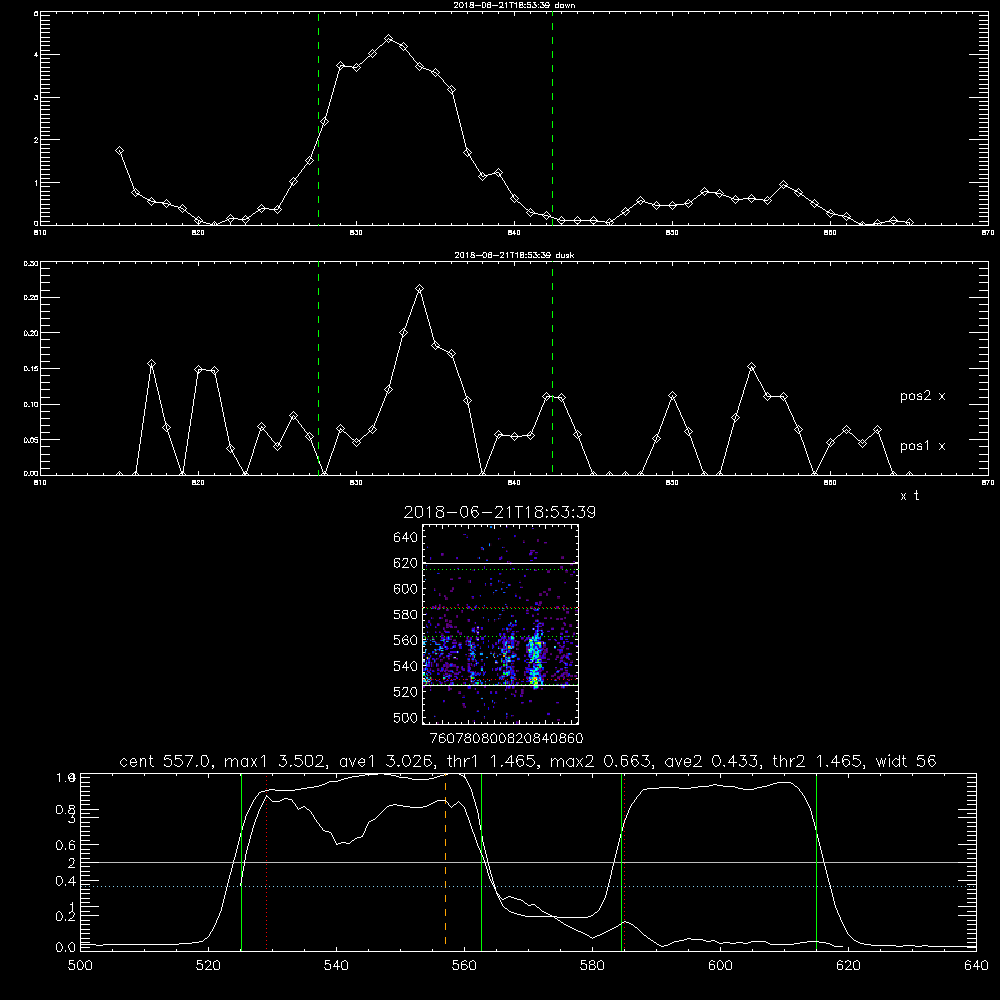The image size is (1000, 1000).
Task: Click the left green dashed line in the dawn plot
Action: 318,118
